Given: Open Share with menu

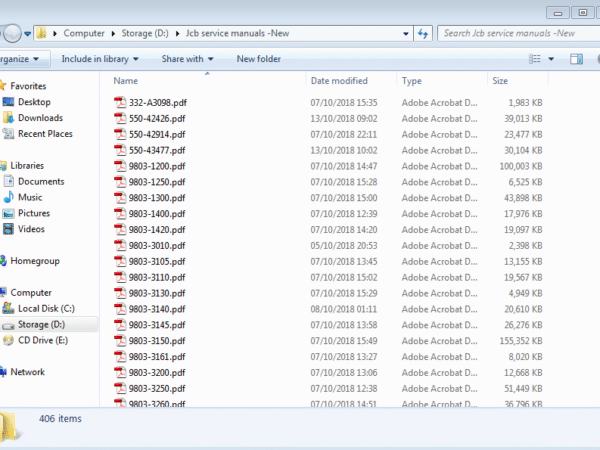Looking at the screenshot, I should 188,59.
